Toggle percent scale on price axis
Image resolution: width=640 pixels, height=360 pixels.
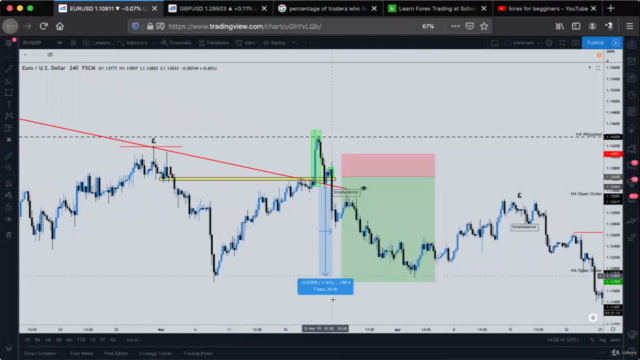(x=592, y=340)
